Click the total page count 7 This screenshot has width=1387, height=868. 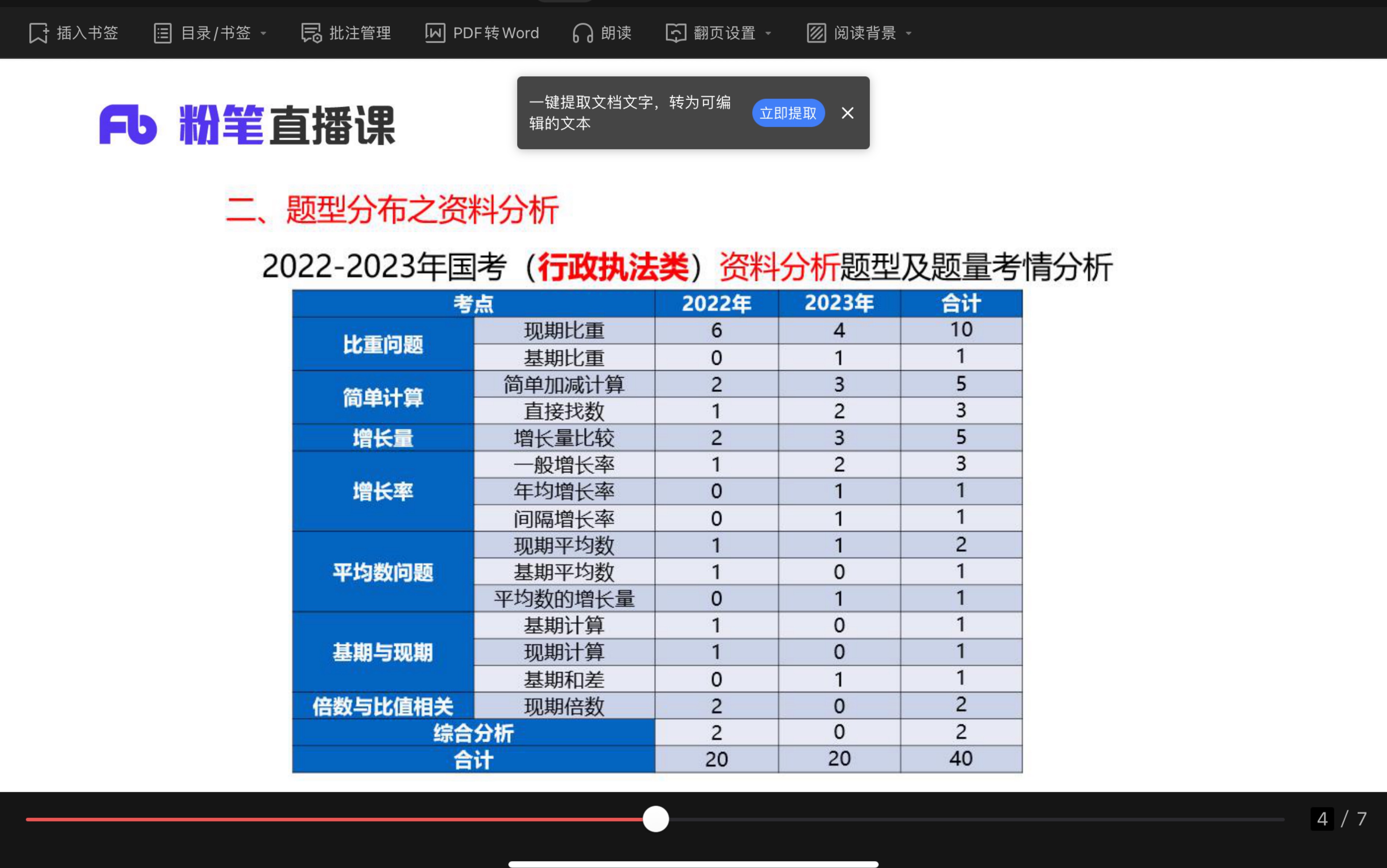(x=1362, y=819)
